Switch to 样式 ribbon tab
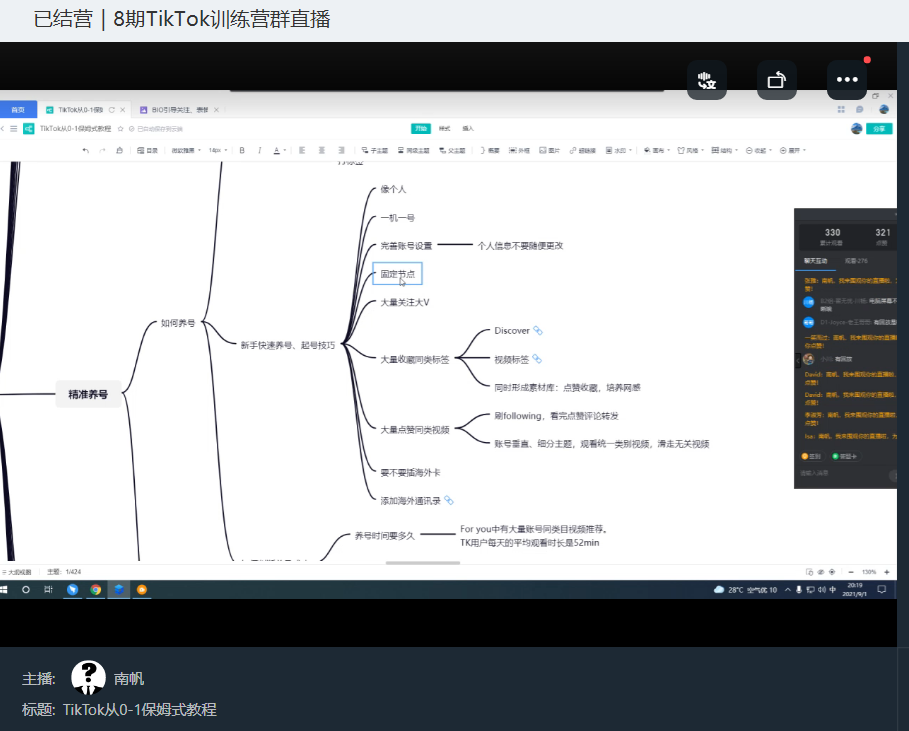This screenshot has width=909, height=731. [x=445, y=129]
